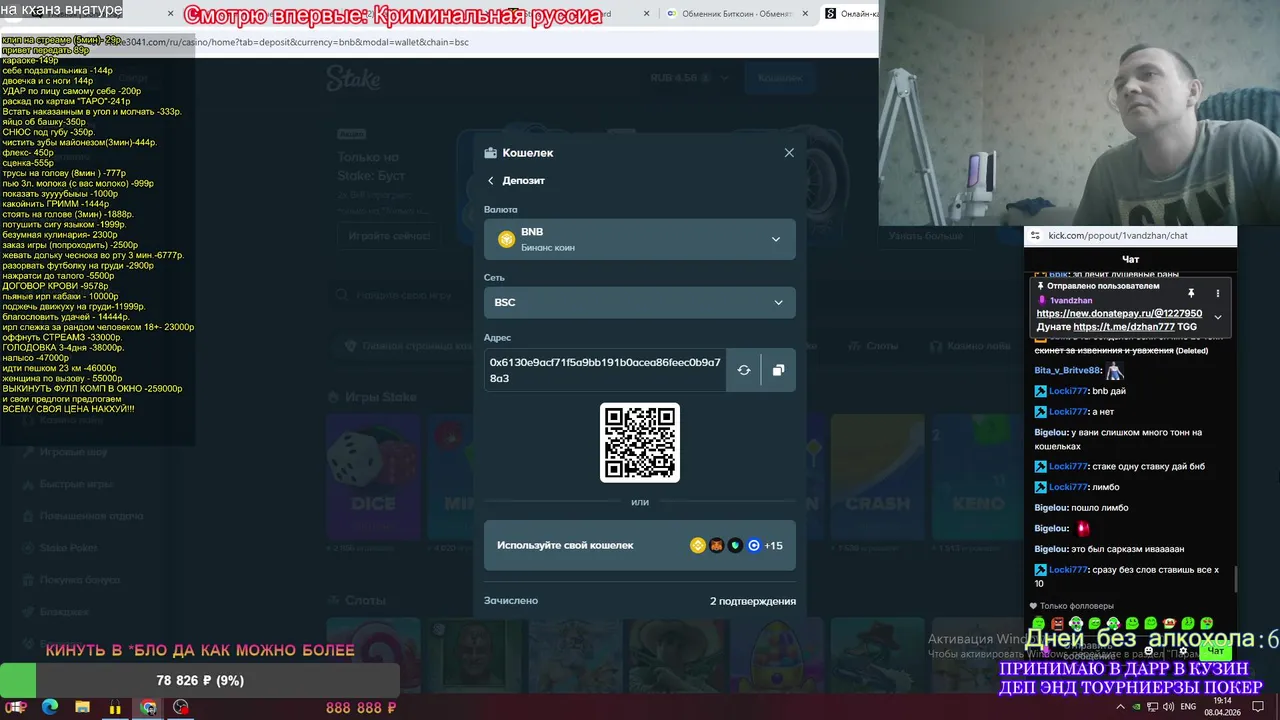
Task: Open the DICE game thumbnail
Action: 373,477
